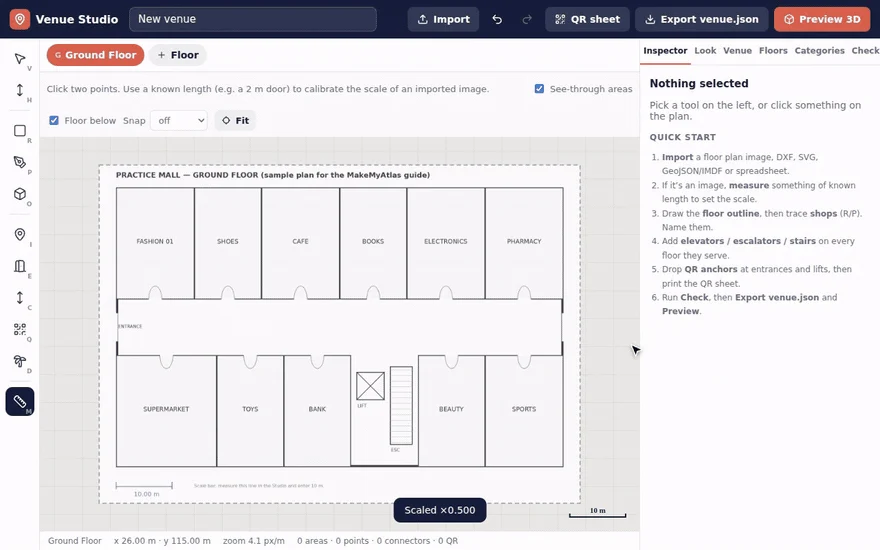Screen dimensions: 880x550
Task: Click the Ground Floor status bar text
Action: [x=75, y=541]
